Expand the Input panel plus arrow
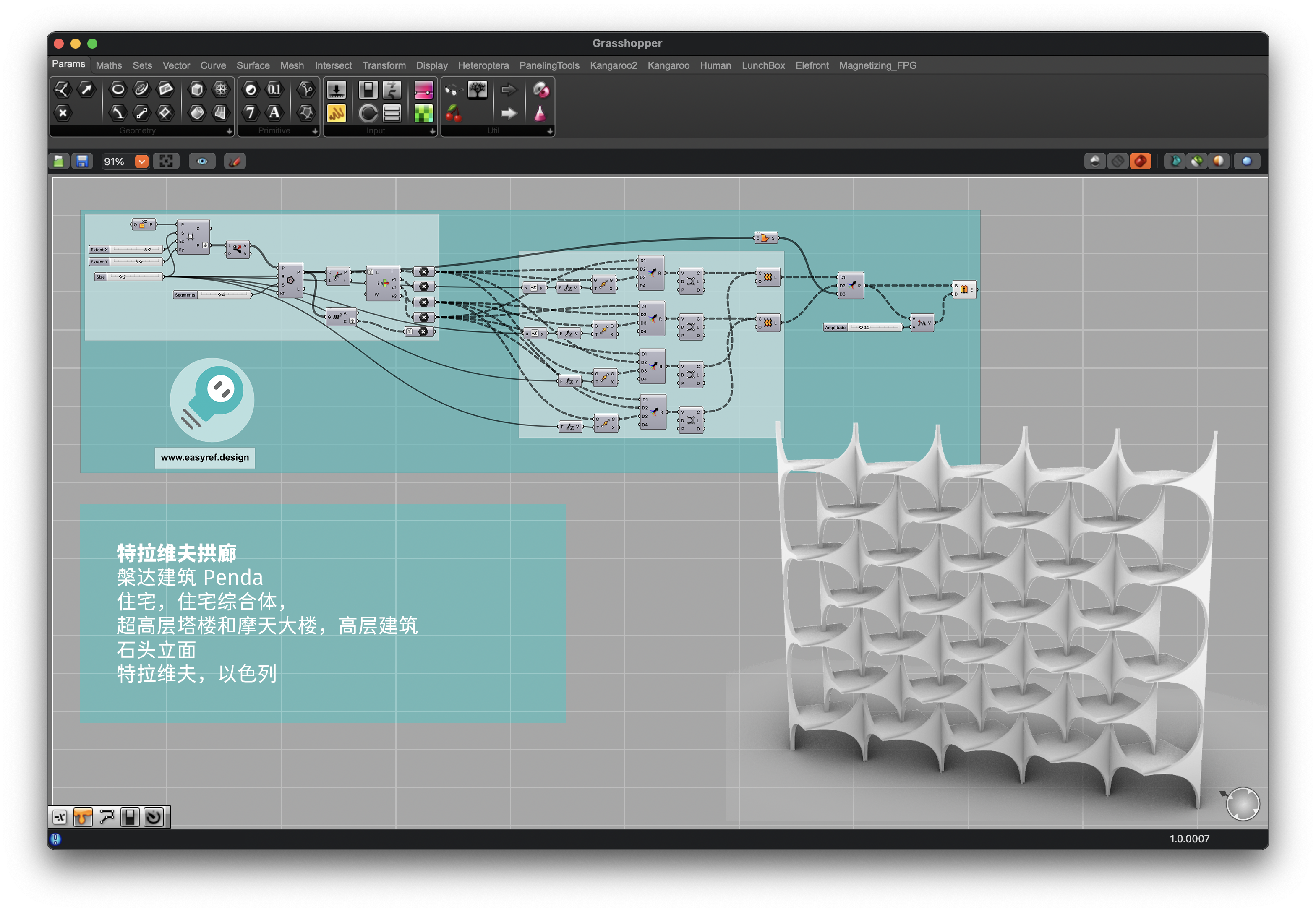Screen dimensions: 1316x912 click(x=432, y=131)
